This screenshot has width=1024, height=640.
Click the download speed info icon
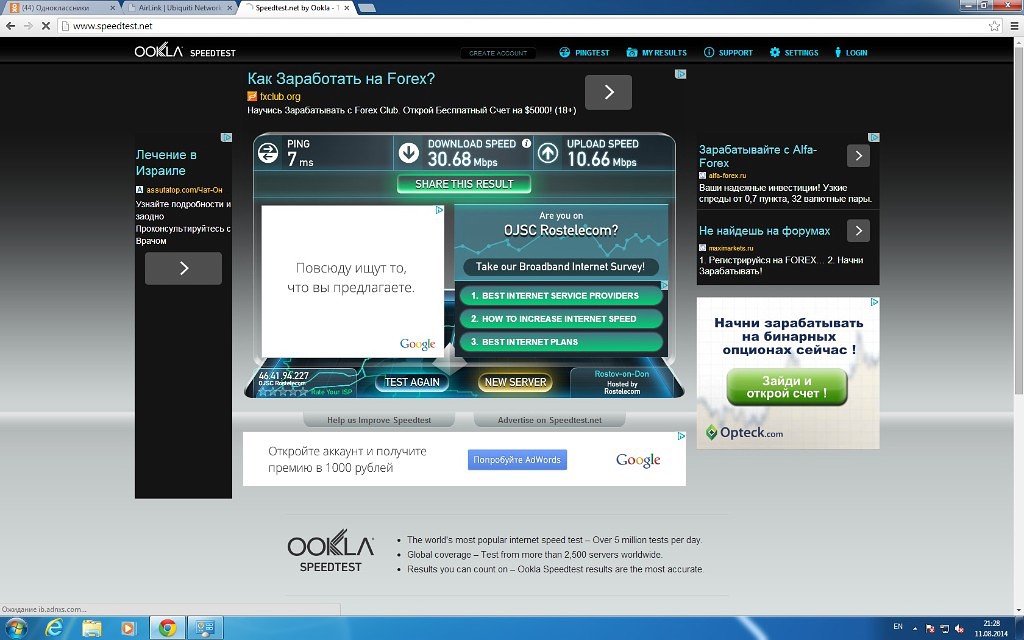pyautogui.click(x=526, y=144)
